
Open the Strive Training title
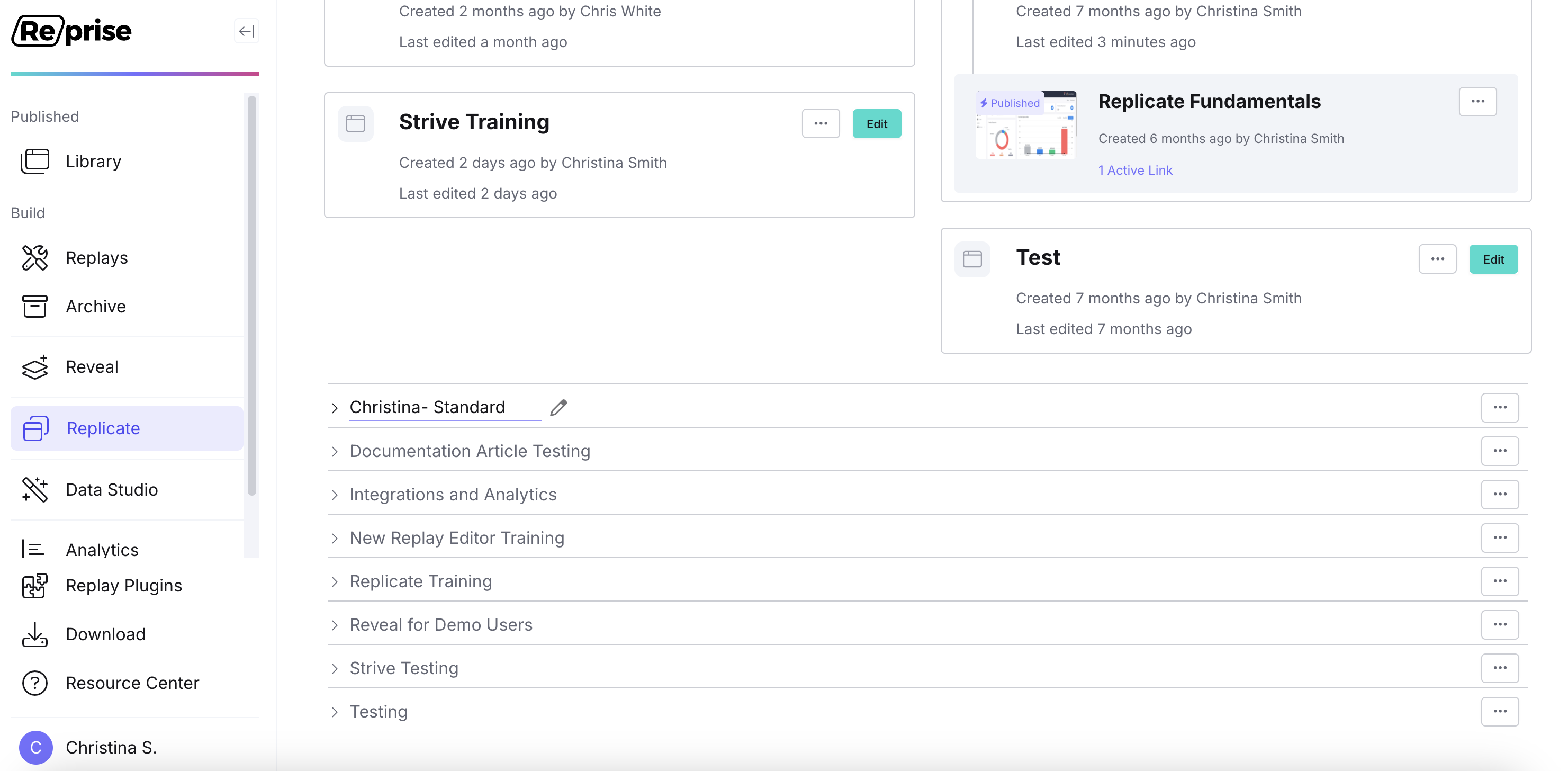coord(474,122)
